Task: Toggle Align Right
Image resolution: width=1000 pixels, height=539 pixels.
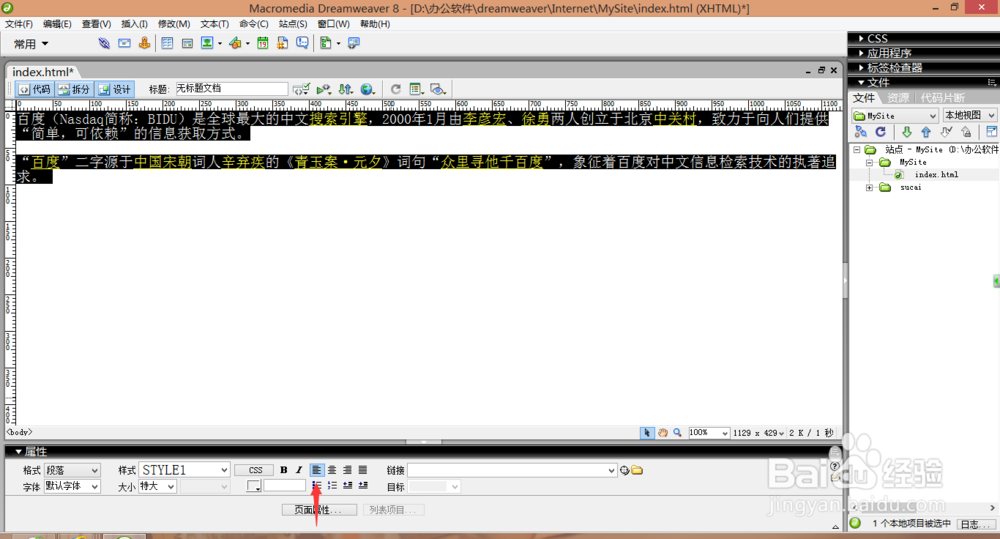Action: tap(347, 470)
